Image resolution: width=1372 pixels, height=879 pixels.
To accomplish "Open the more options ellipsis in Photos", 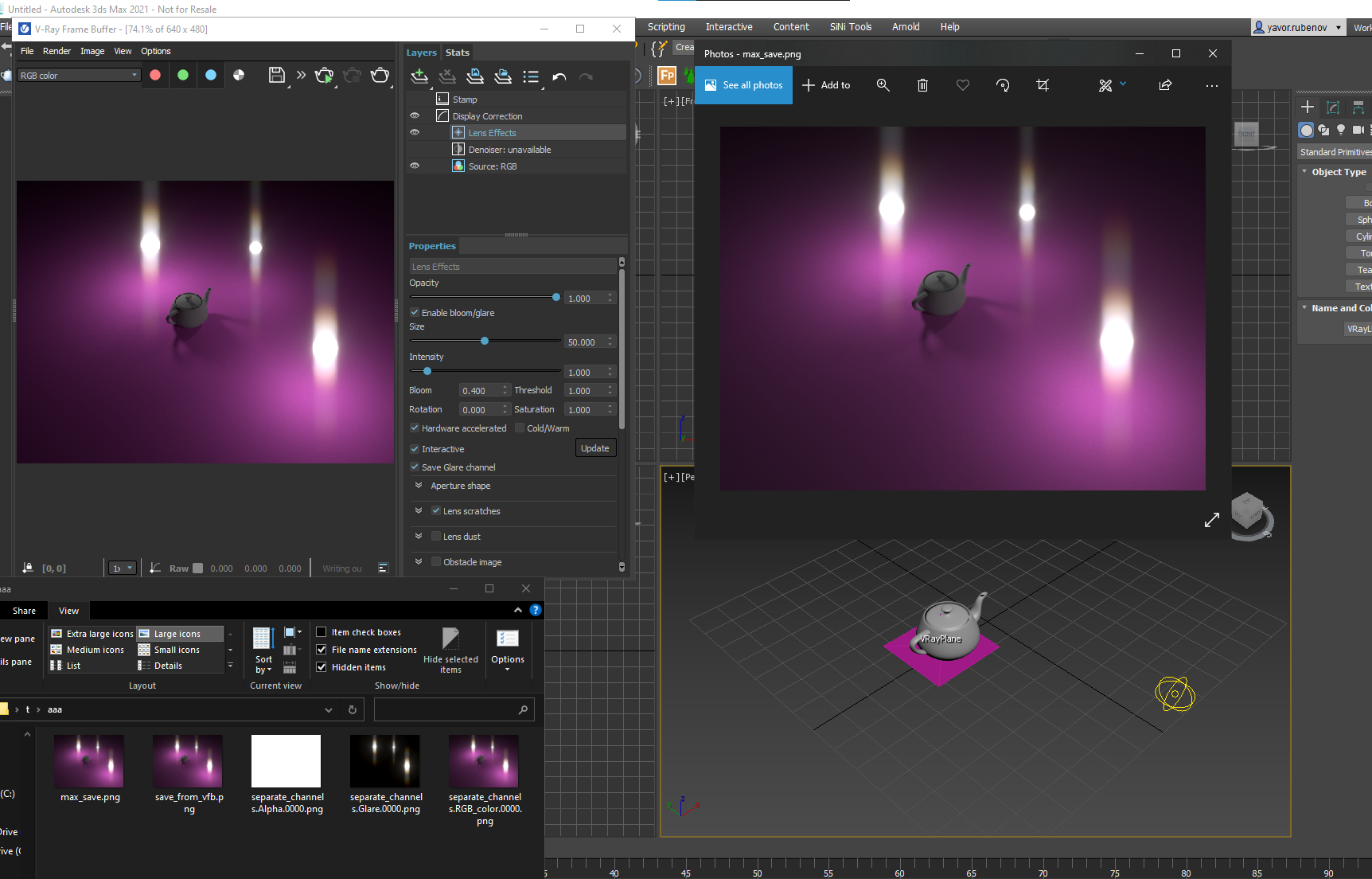I will tap(1211, 85).
